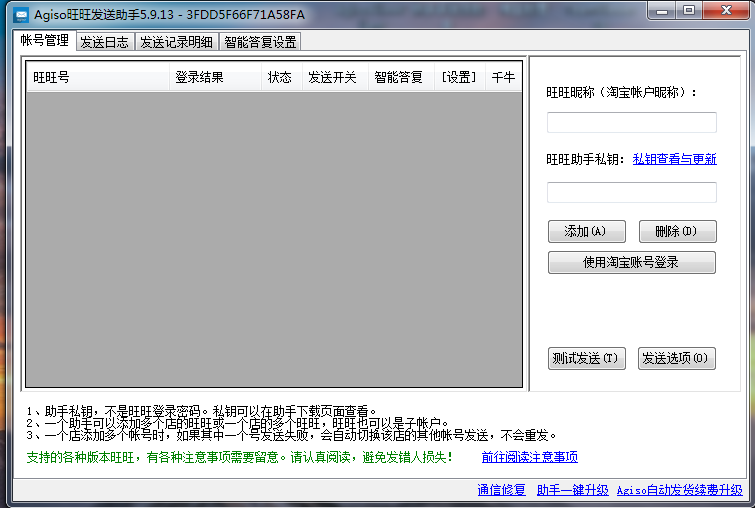This screenshot has width=755, height=508.
Task: Click the 登录结果 column header
Action: pos(215,77)
